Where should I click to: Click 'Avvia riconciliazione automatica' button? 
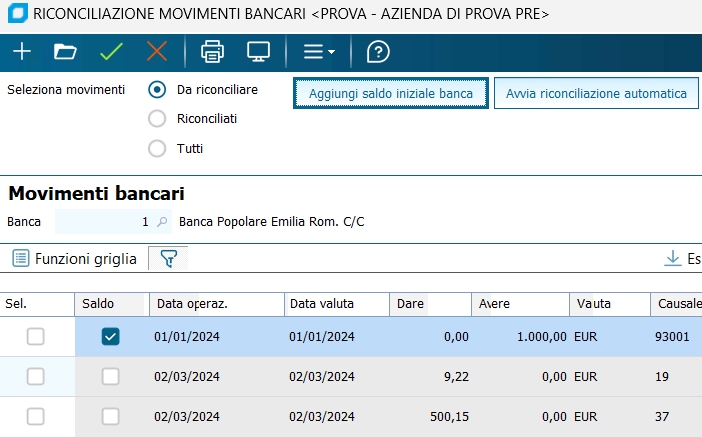[x=596, y=93]
